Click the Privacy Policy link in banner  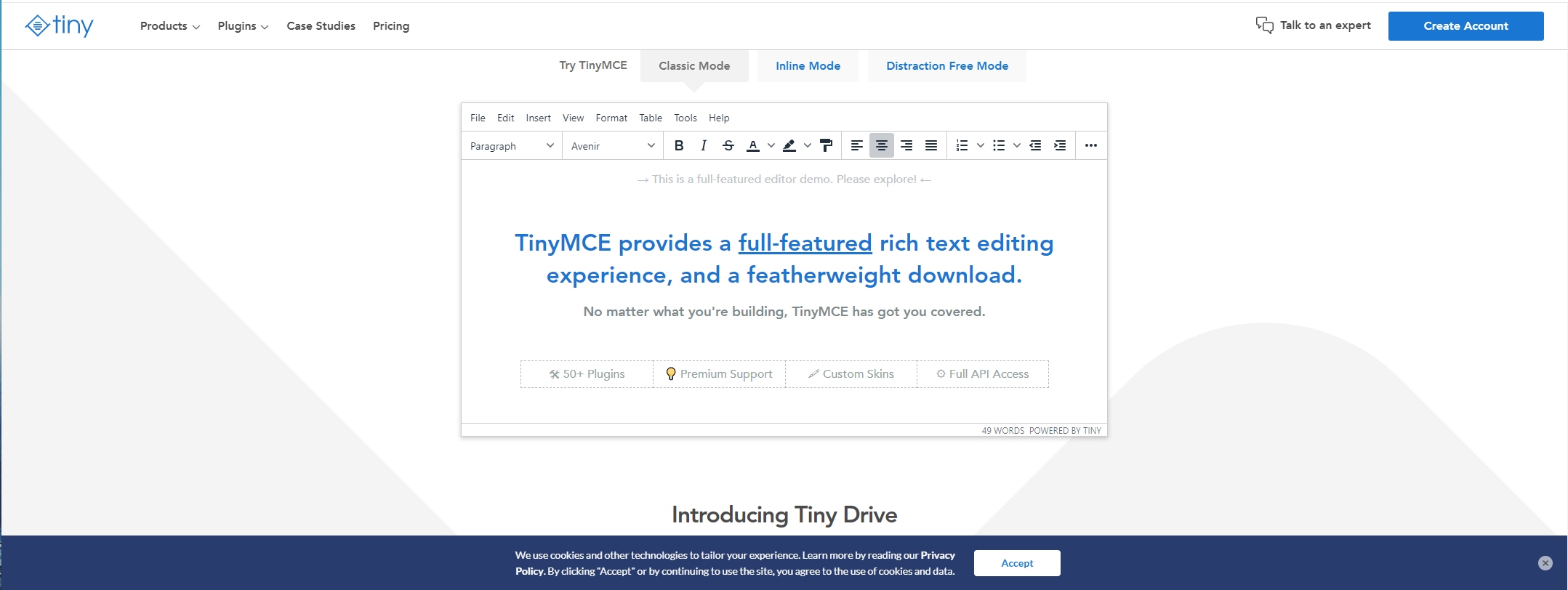tap(938, 556)
